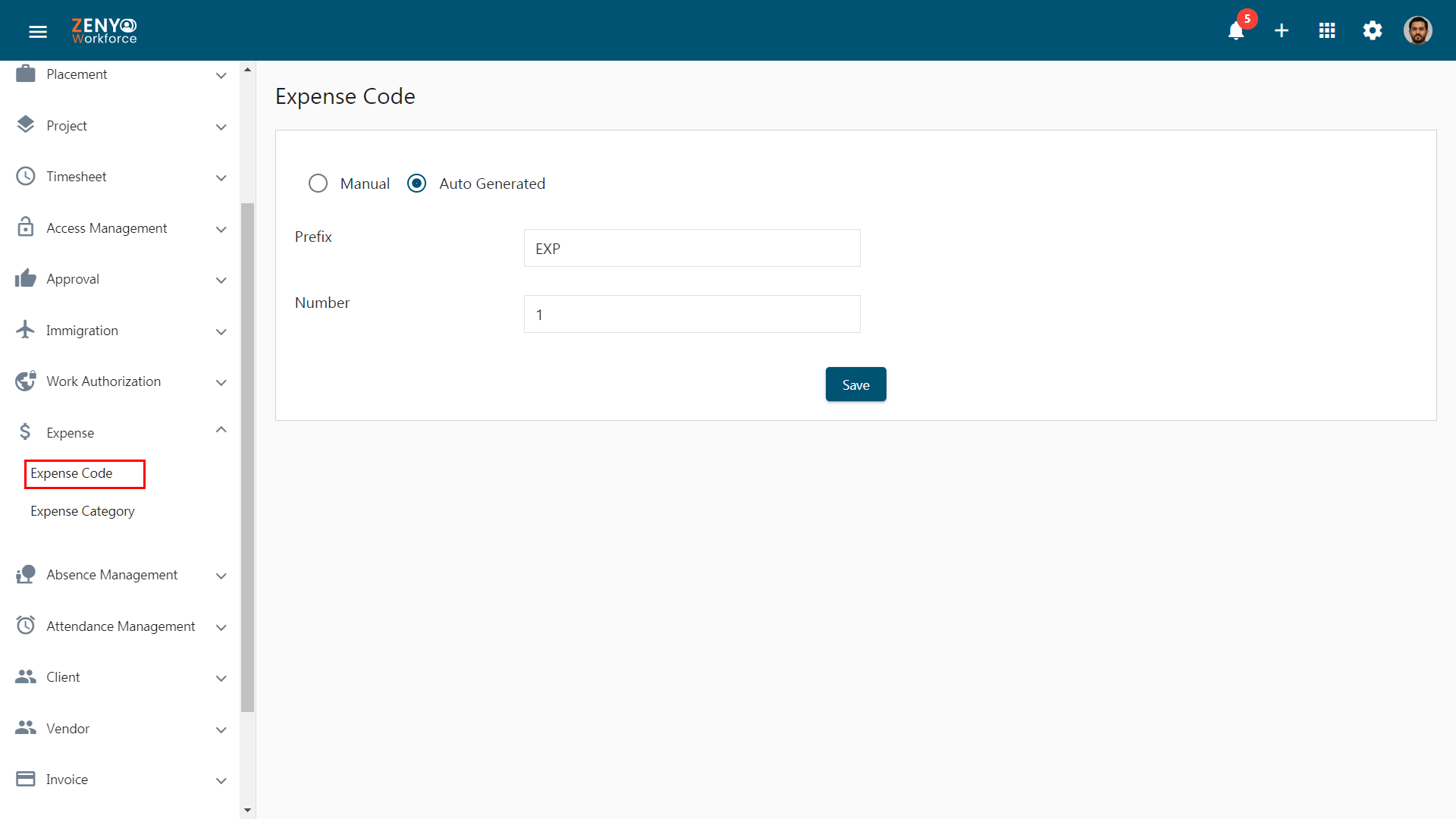Select the Manual radio button
1456x819 pixels.
[x=319, y=183]
